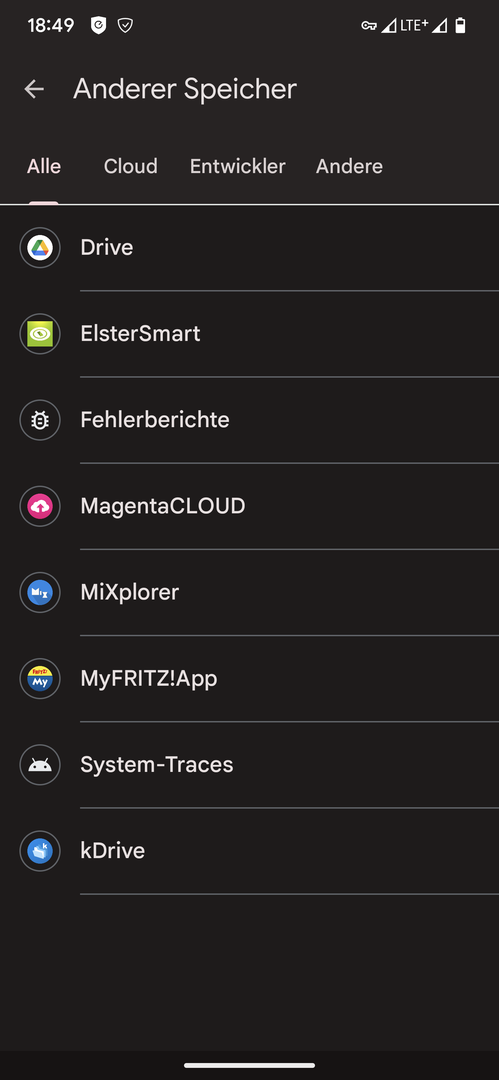The width and height of the screenshot is (499, 1080).
Task: Choose the MagentaCLOUD text label
Action: pos(163,506)
